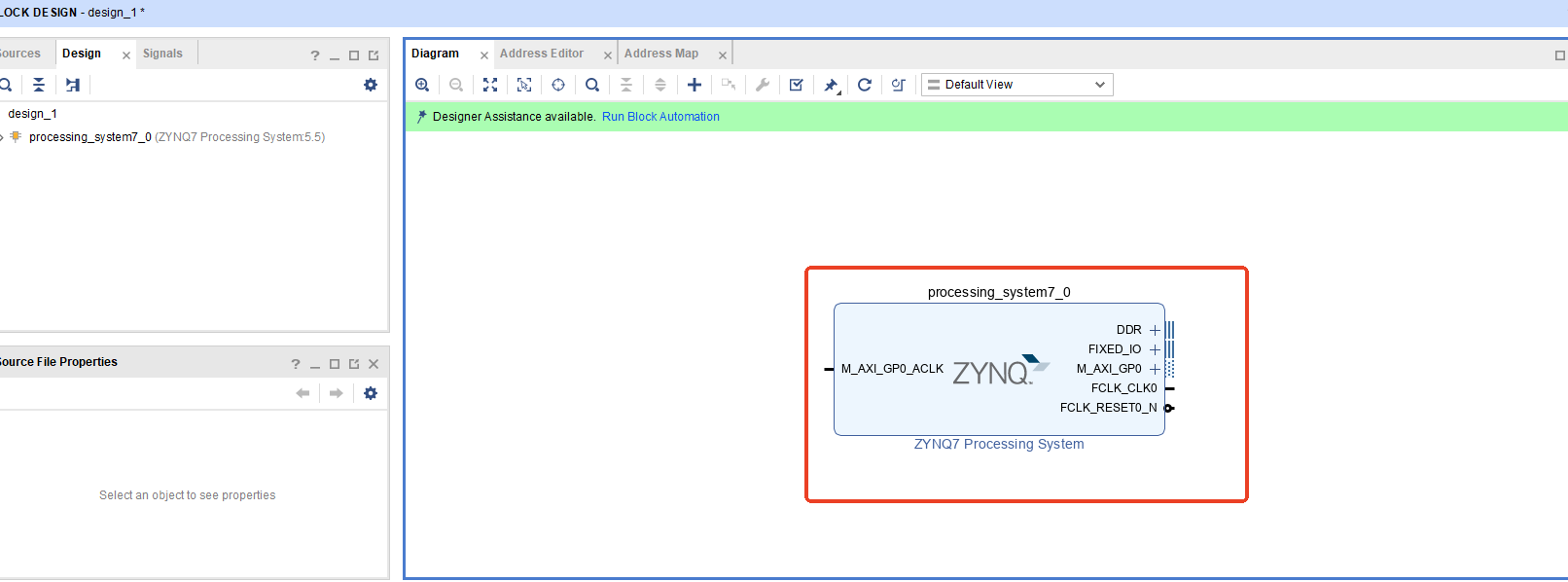Viewport: 1568px width, 582px height.
Task: Minimize the Source File Properties panel
Action: click(315, 365)
